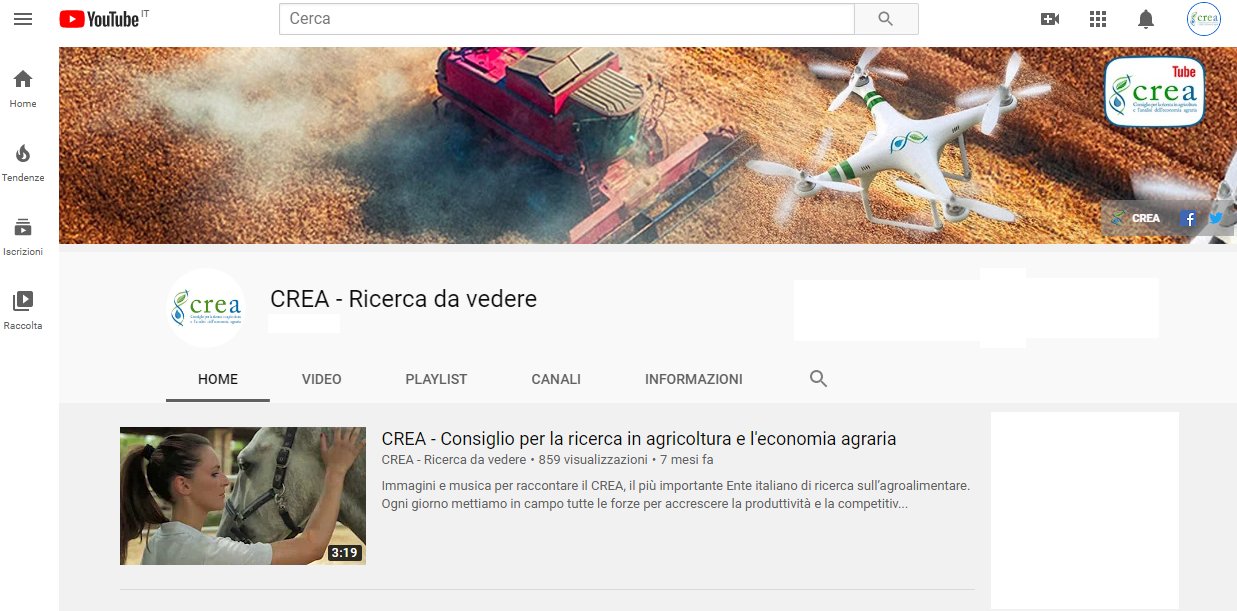
Task: Open the account avatar menu
Action: (1203, 19)
